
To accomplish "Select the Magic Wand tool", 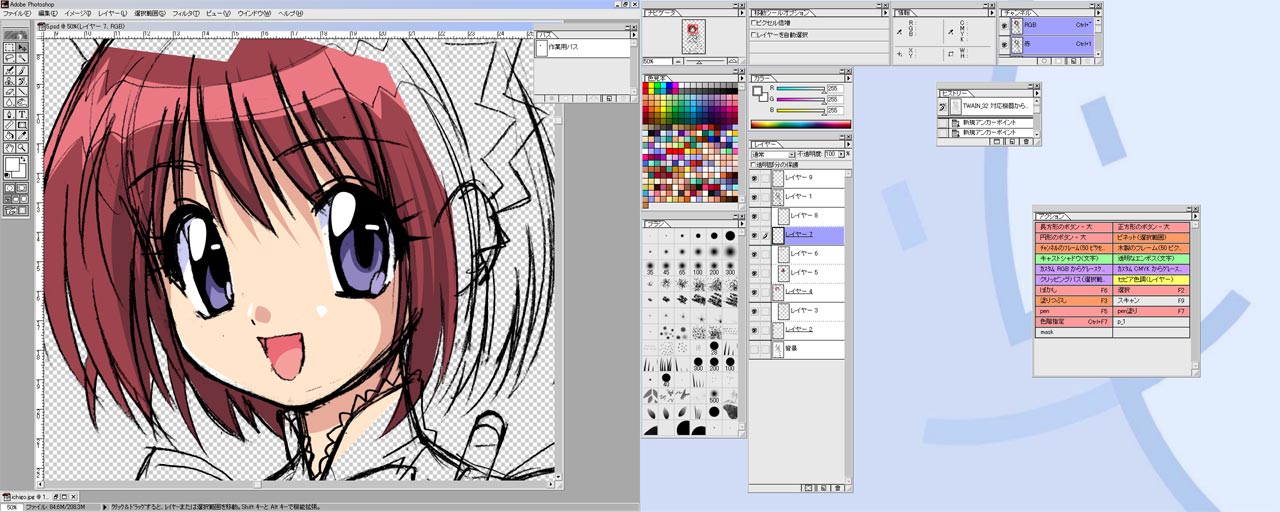I will tap(22, 58).
